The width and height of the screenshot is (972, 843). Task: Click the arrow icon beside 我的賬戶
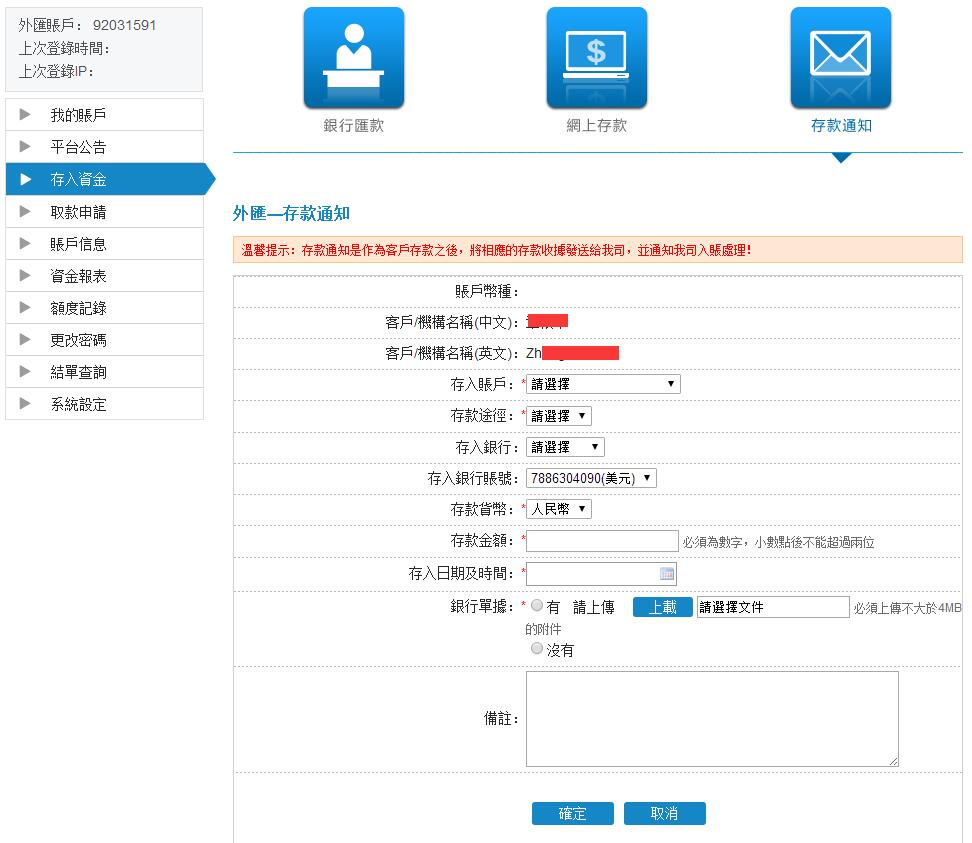(x=26, y=115)
